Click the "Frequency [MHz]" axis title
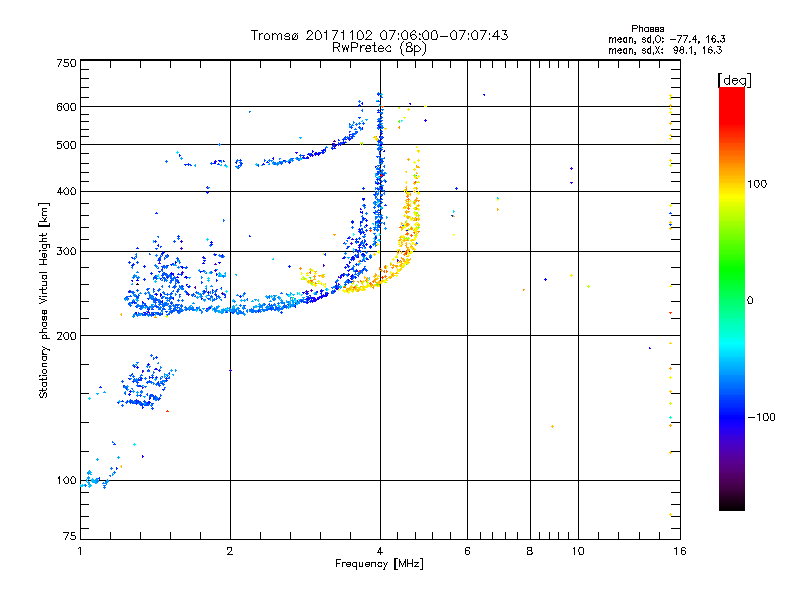The width and height of the screenshot is (800, 600). 379,564
